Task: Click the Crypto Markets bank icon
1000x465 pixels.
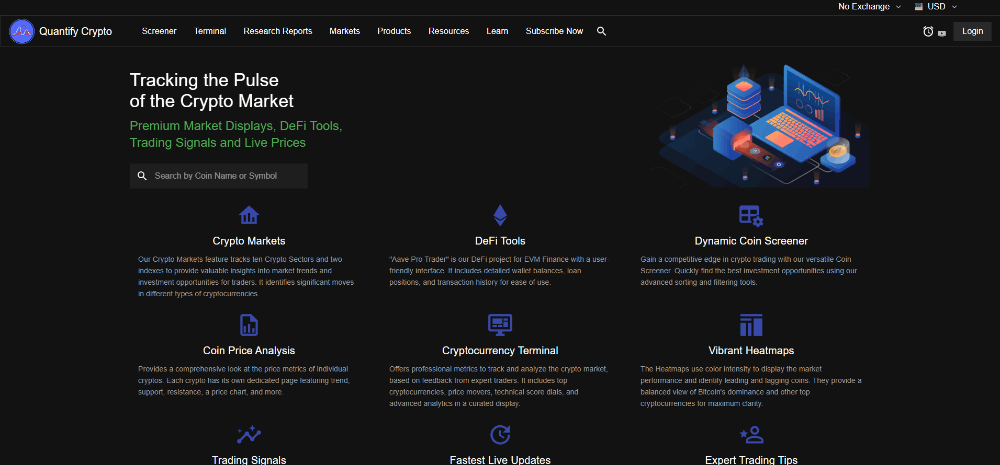Action: [249, 215]
